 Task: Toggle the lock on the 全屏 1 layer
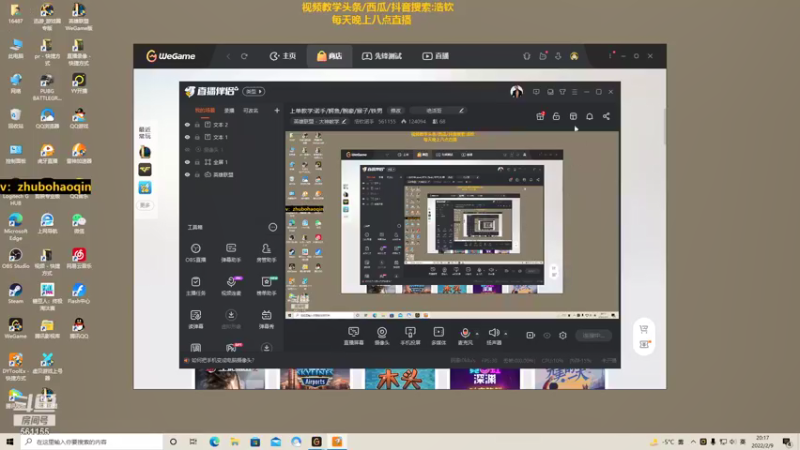coord(197,162)
